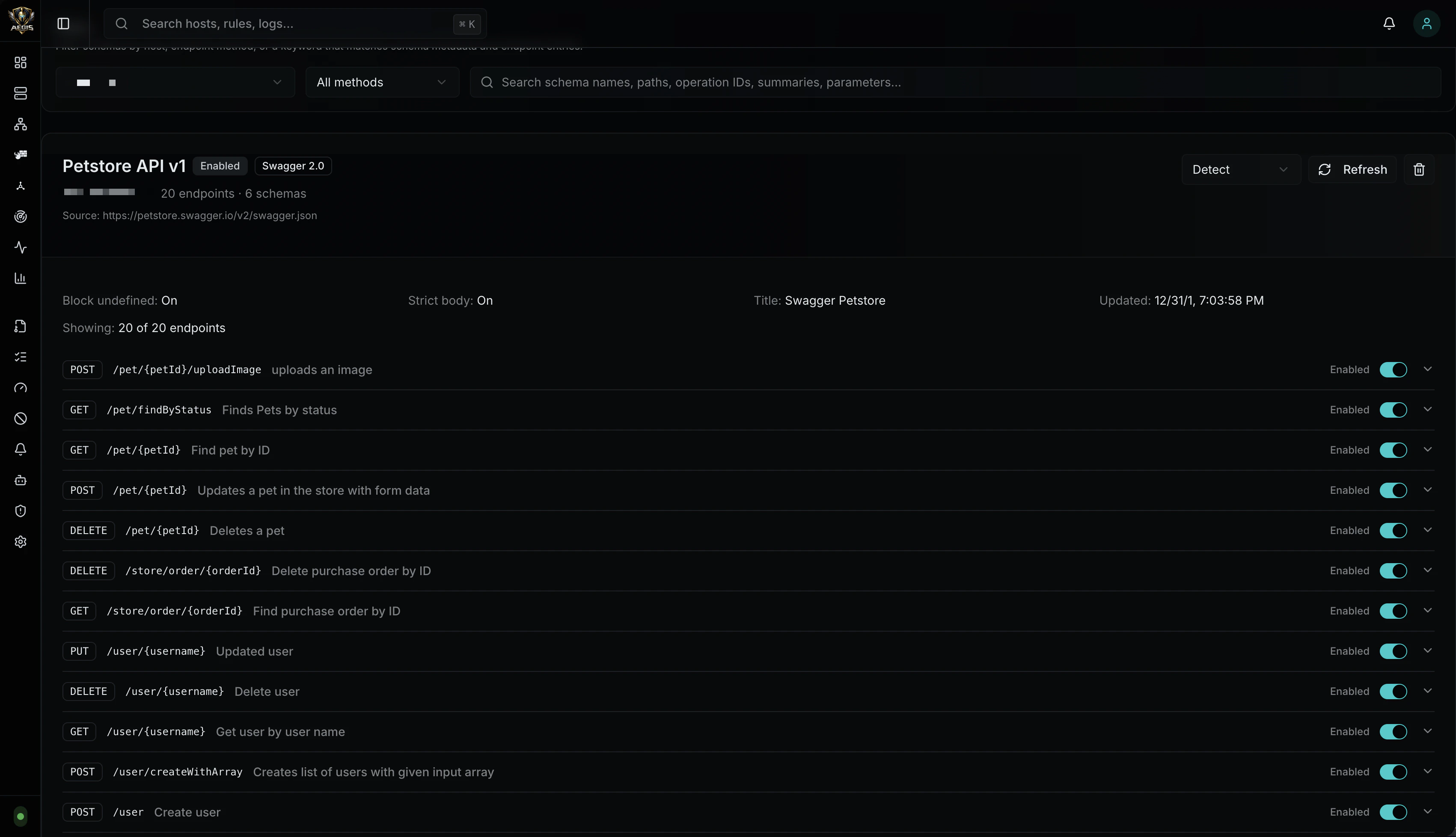Screen dimensions: 1456x837
Task: Disable the POST /pet/{petId}/uploadImage endpoint toggle
Action: tap(1393, 370)
